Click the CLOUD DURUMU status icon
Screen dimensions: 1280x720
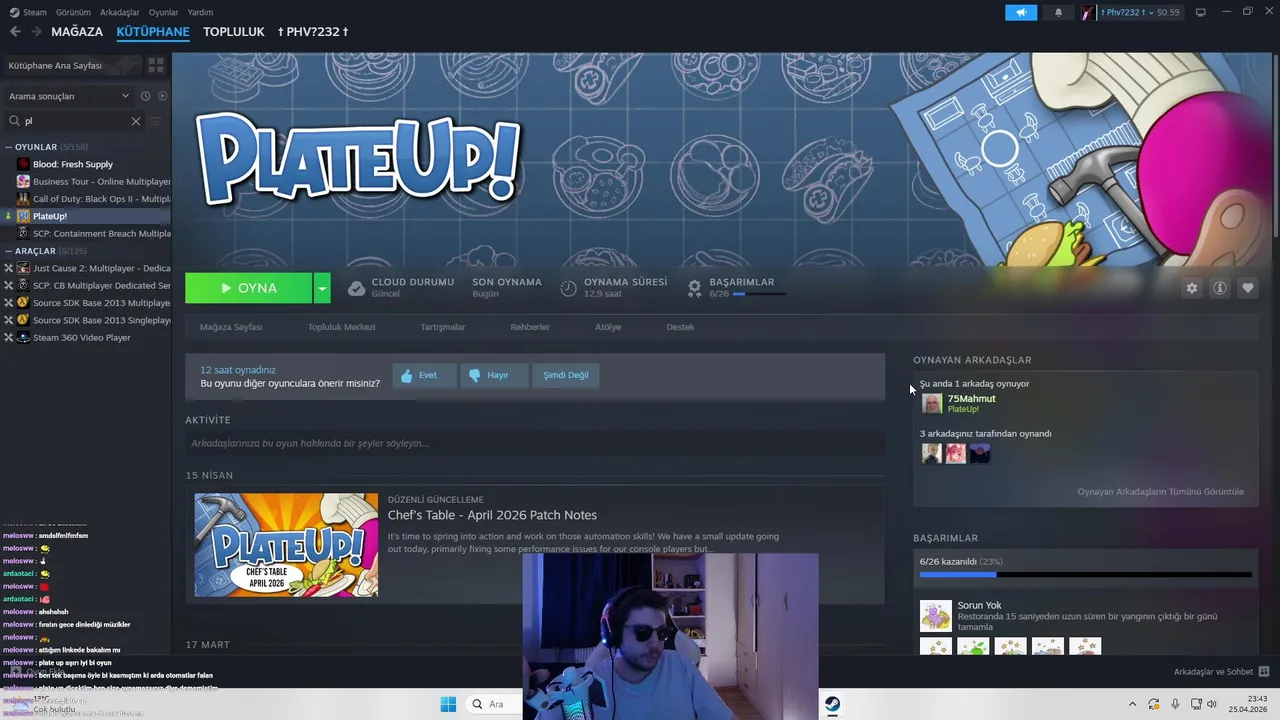coord(356,288)
